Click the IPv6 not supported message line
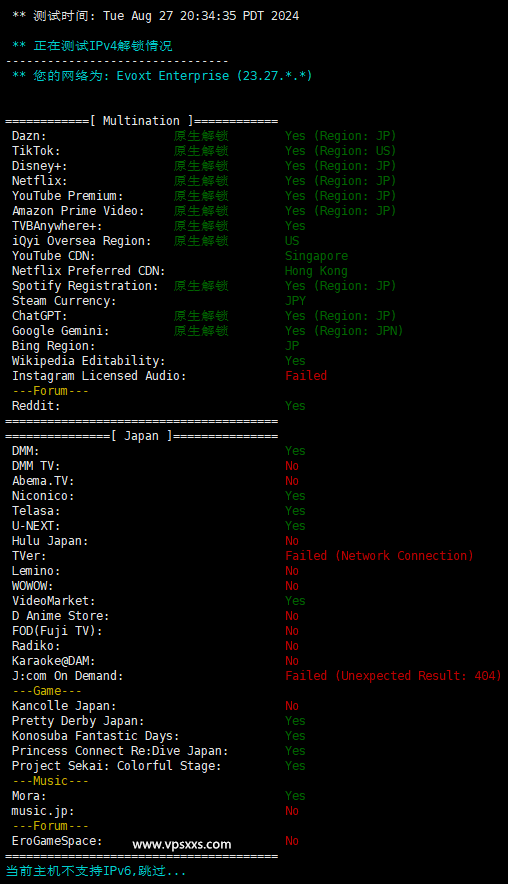The width and height of the screenshot is (508, 884). coord(96,871)
